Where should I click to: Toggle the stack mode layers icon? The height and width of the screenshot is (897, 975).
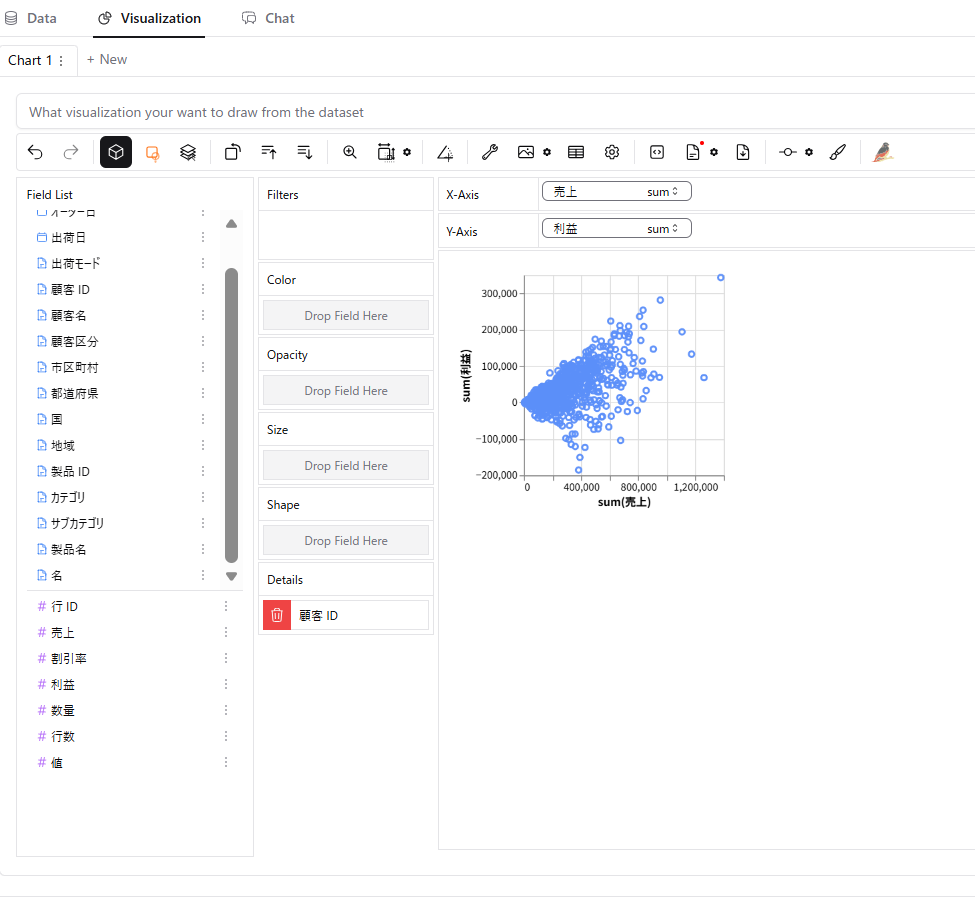pos(188,151)
